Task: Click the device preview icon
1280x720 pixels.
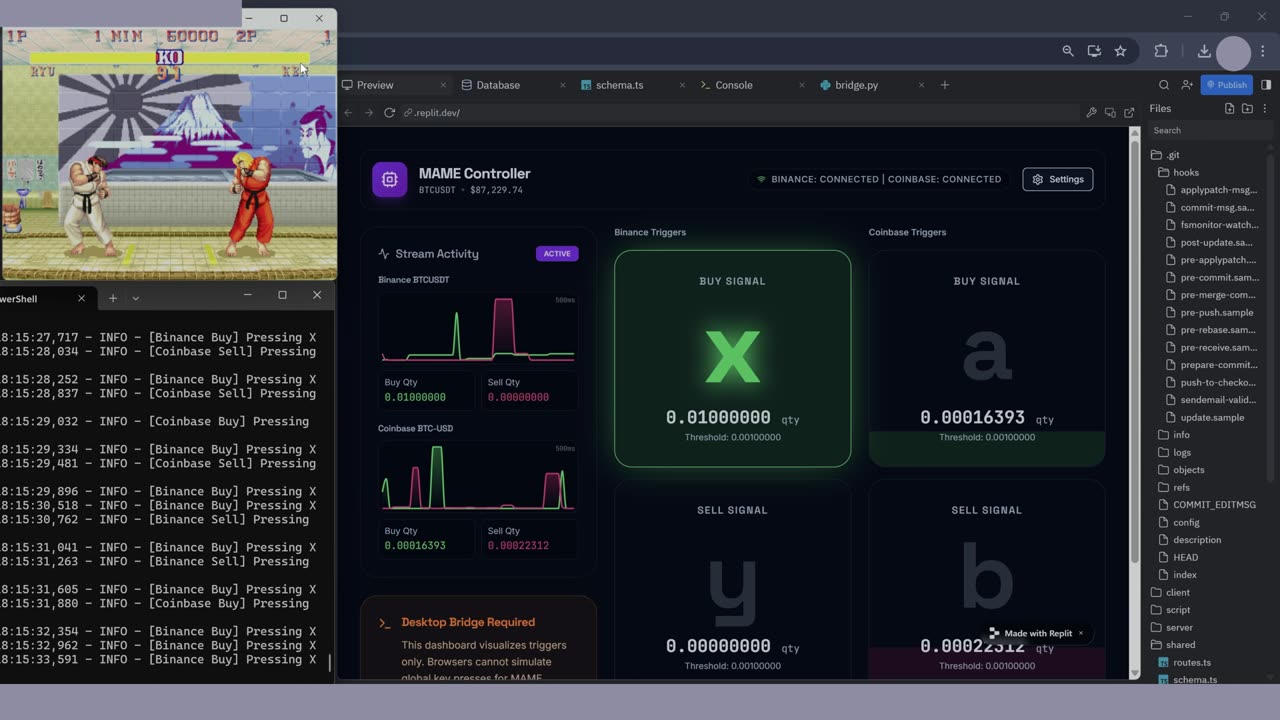Action: click(1110, 113)
